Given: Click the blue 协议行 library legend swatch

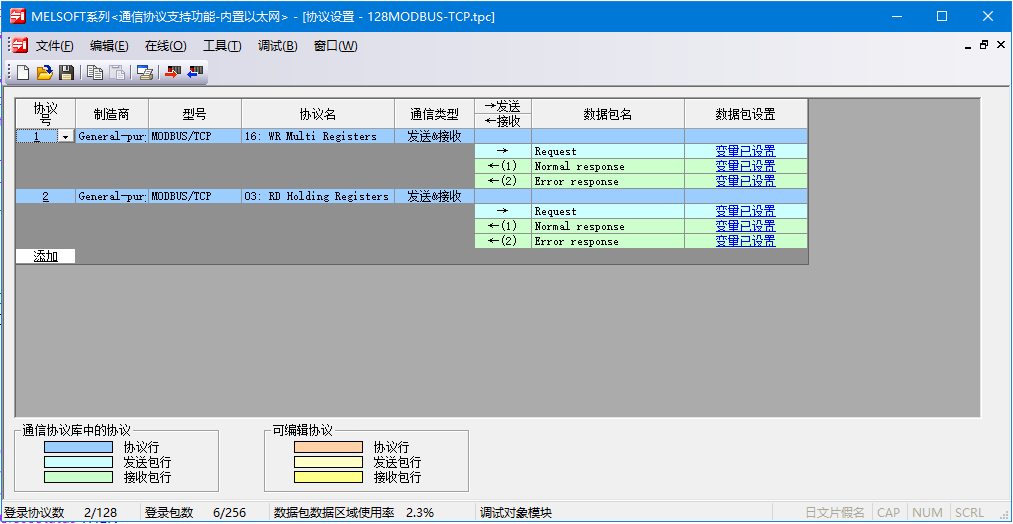Looking at the screenshot, I should [78, 447].
